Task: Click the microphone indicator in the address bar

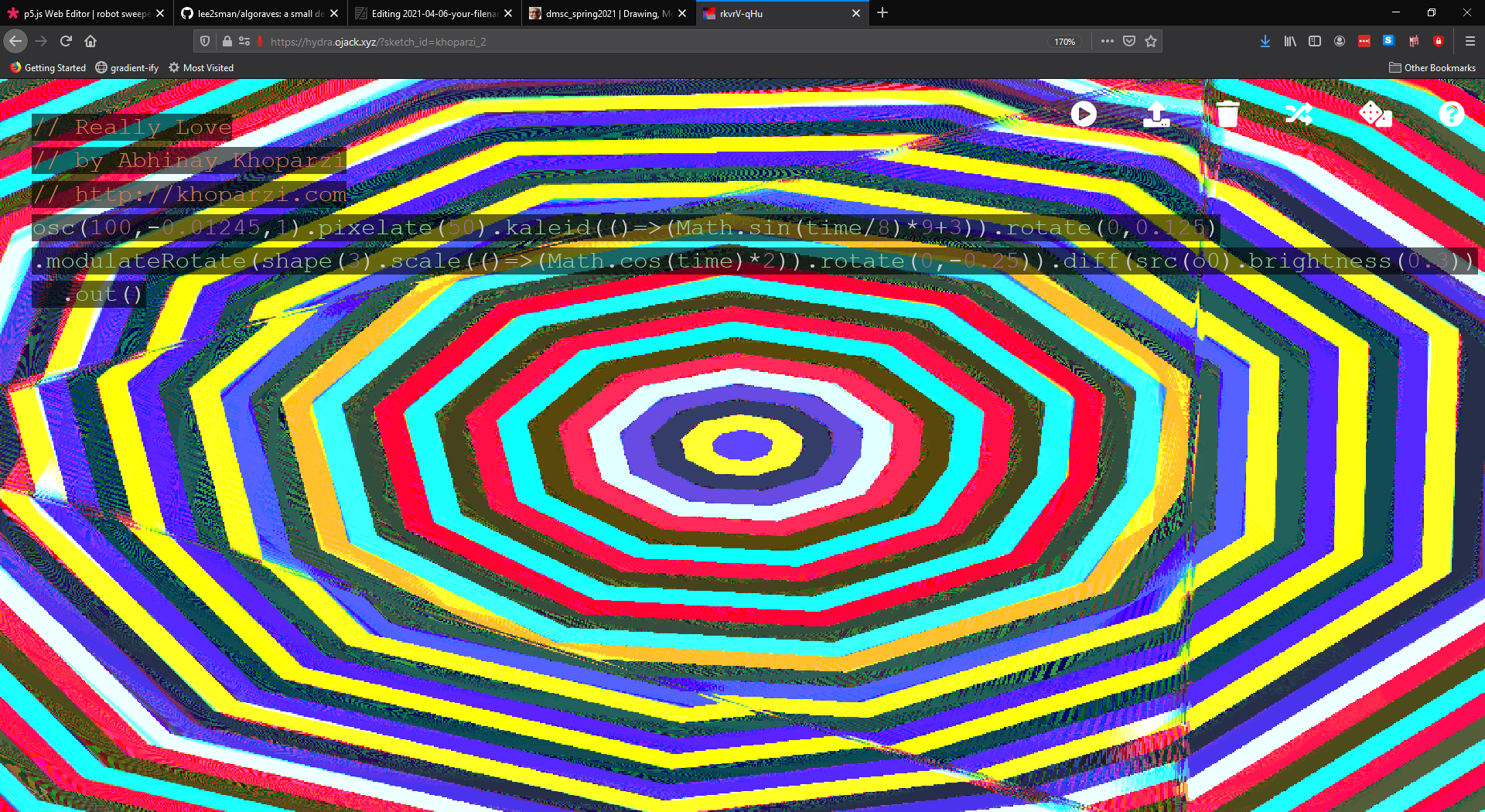Action: tap(260, 42)
